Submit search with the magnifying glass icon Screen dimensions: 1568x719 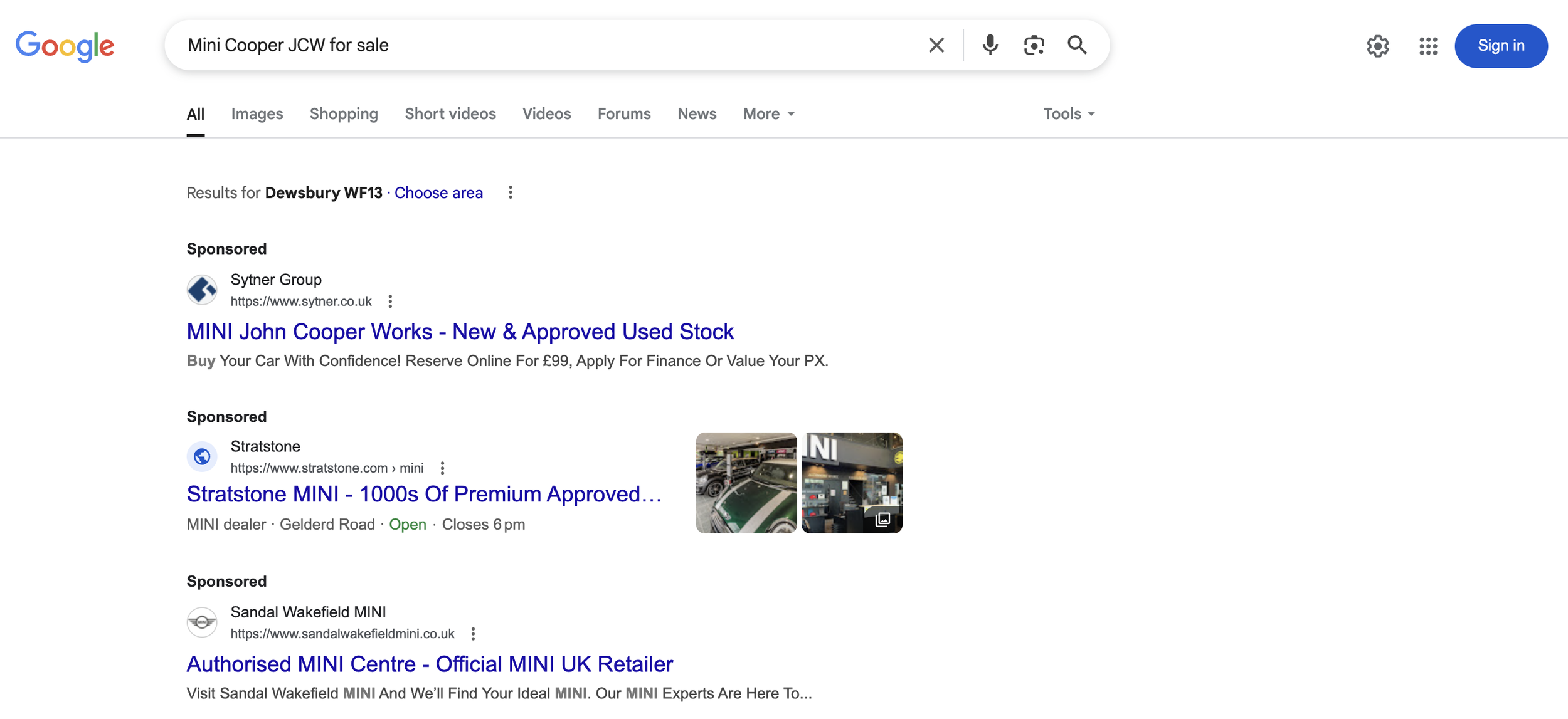point(1077,45)
